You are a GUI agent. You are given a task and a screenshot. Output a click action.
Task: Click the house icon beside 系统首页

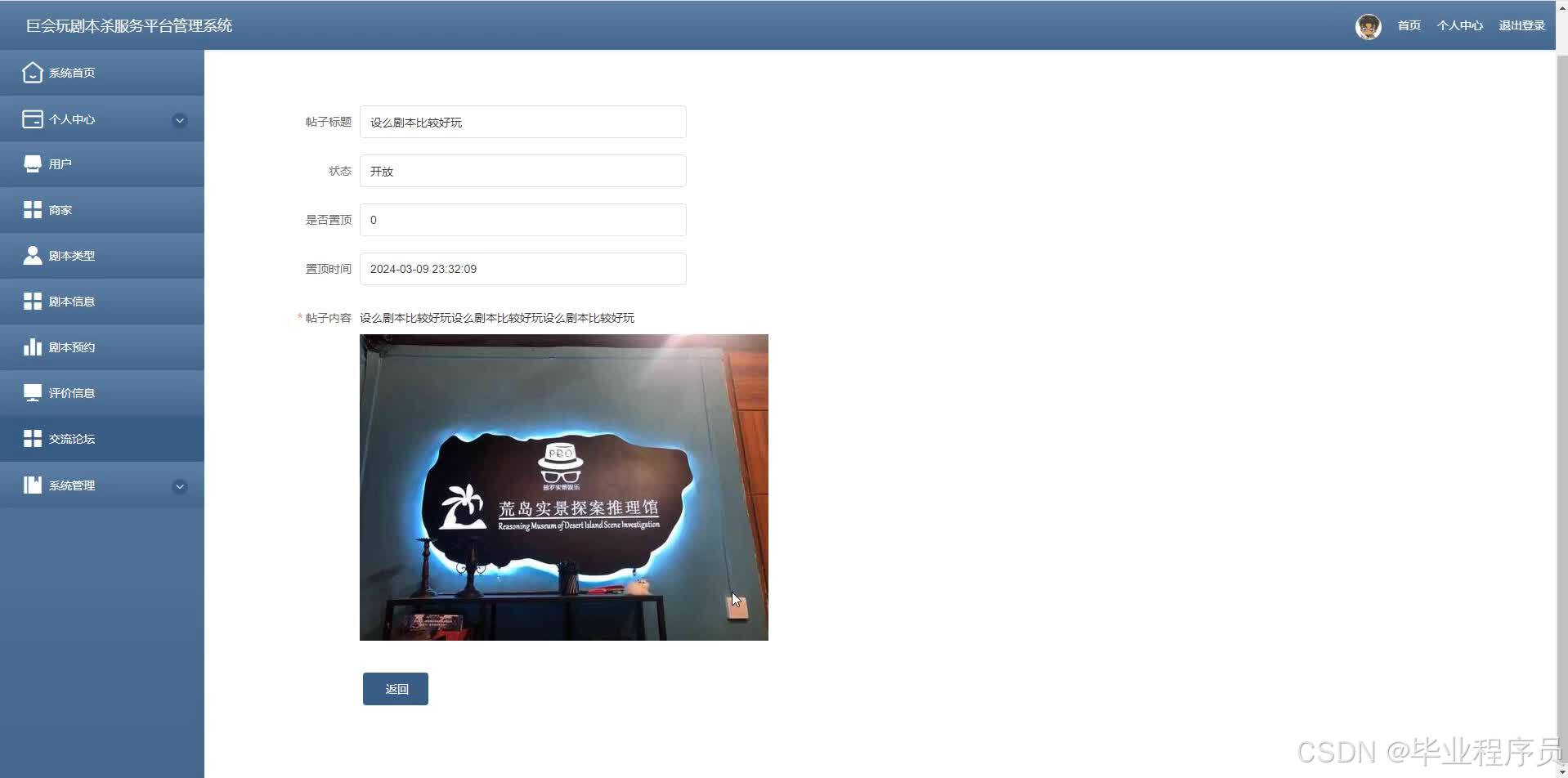tap(32, 73)
